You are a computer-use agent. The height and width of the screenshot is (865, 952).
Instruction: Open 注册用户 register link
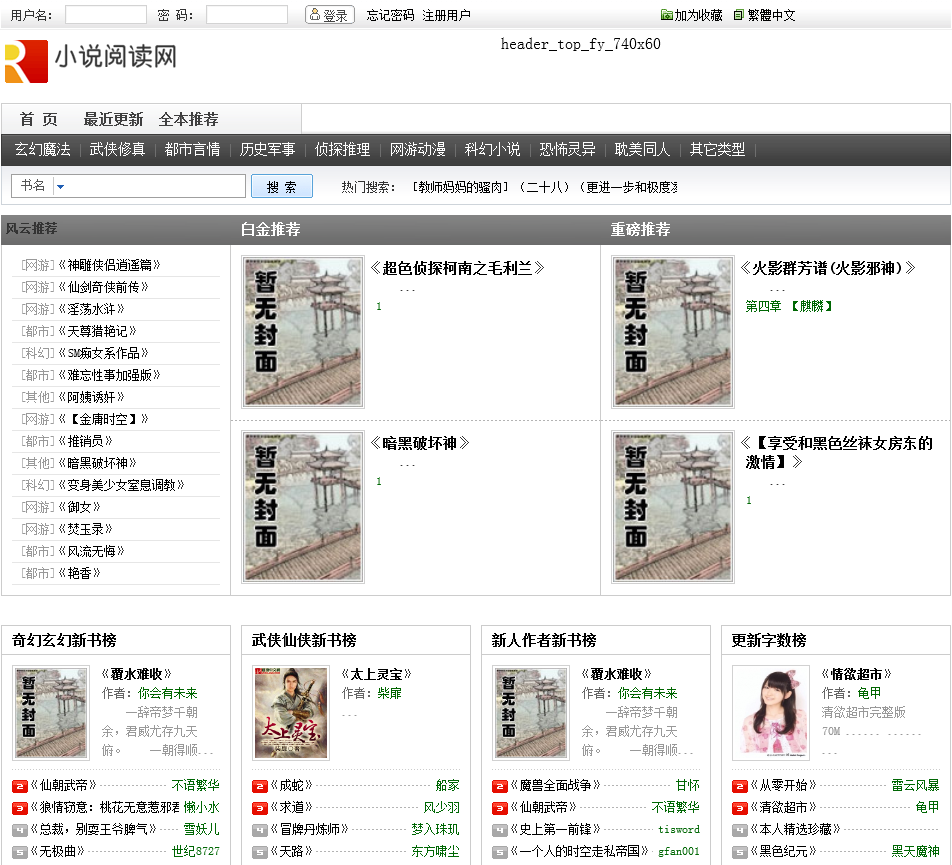click(446, 15)
